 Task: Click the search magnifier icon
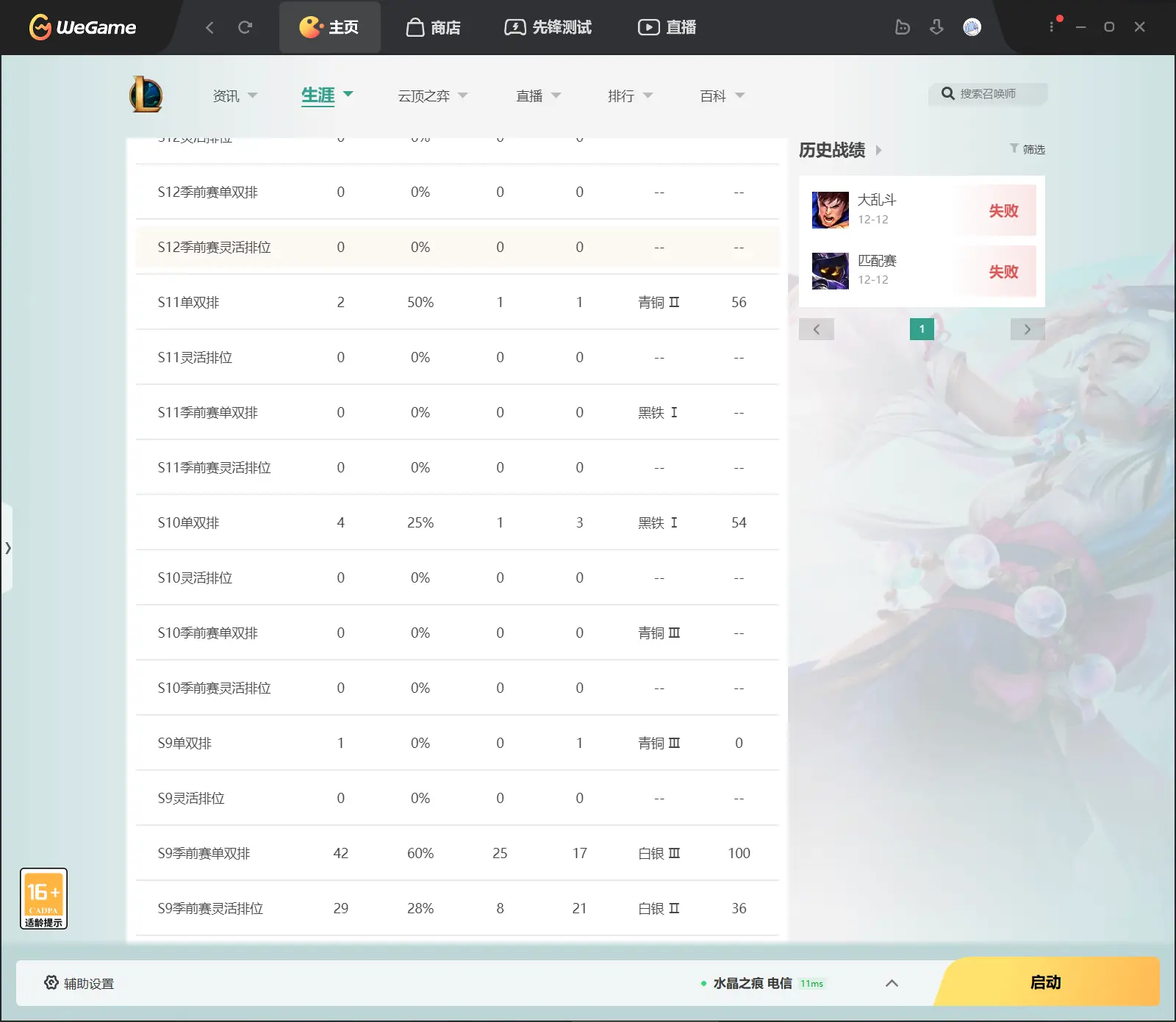pos(948,94)
